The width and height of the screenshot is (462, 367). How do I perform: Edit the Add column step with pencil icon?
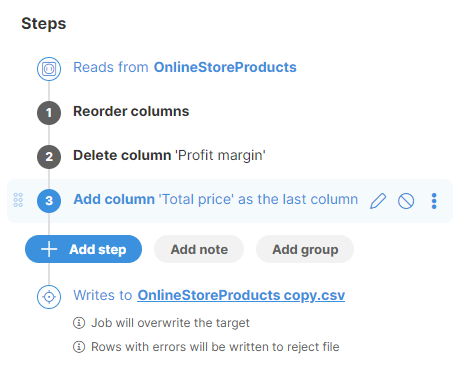tap(378, 201)
